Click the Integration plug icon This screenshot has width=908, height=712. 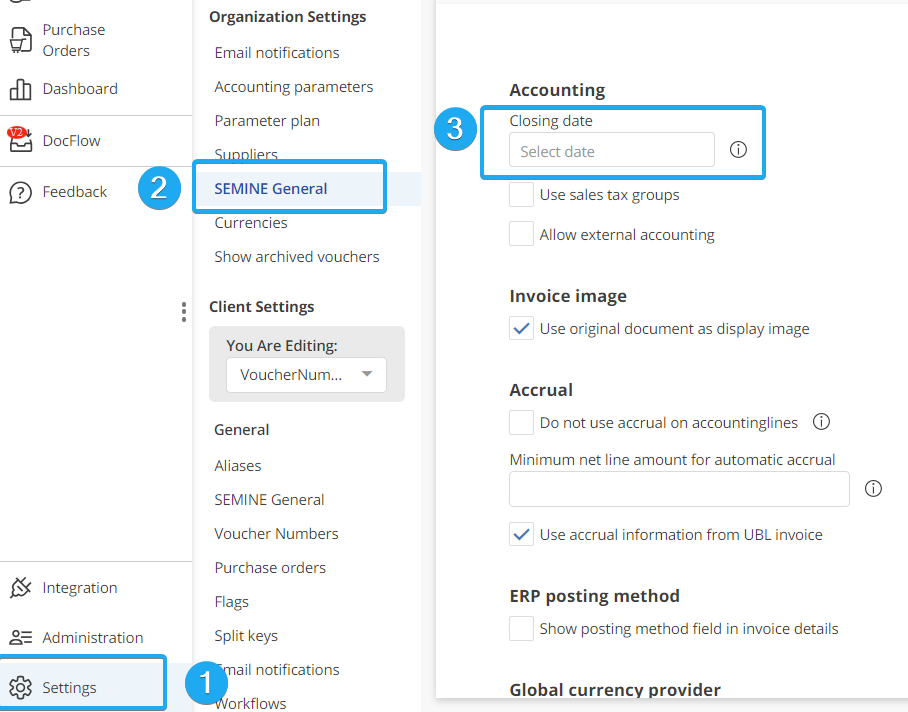(20, 588)
